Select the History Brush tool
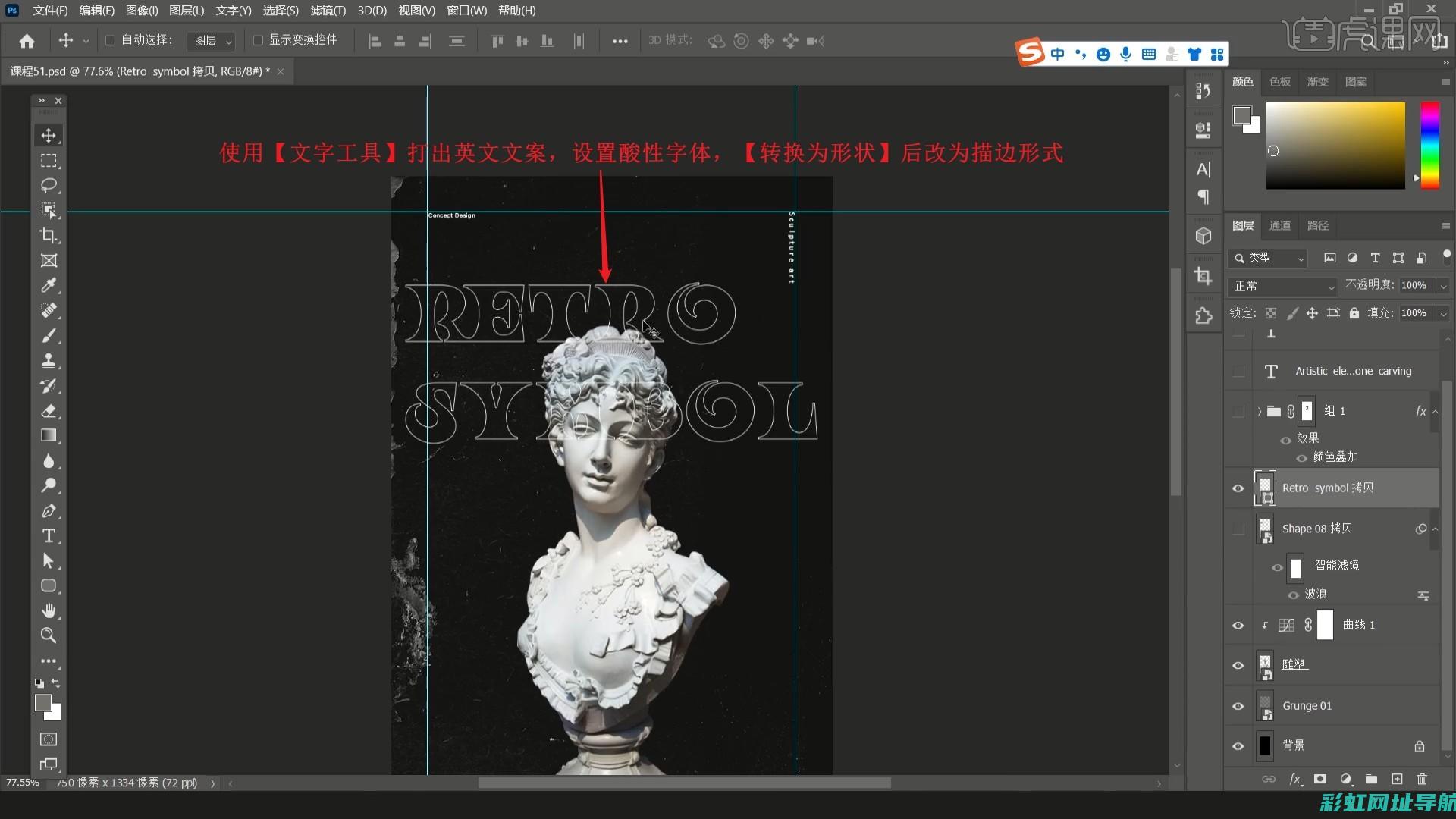The height and width of the screenshot is (819, 1456). click(x=49, y=386)
